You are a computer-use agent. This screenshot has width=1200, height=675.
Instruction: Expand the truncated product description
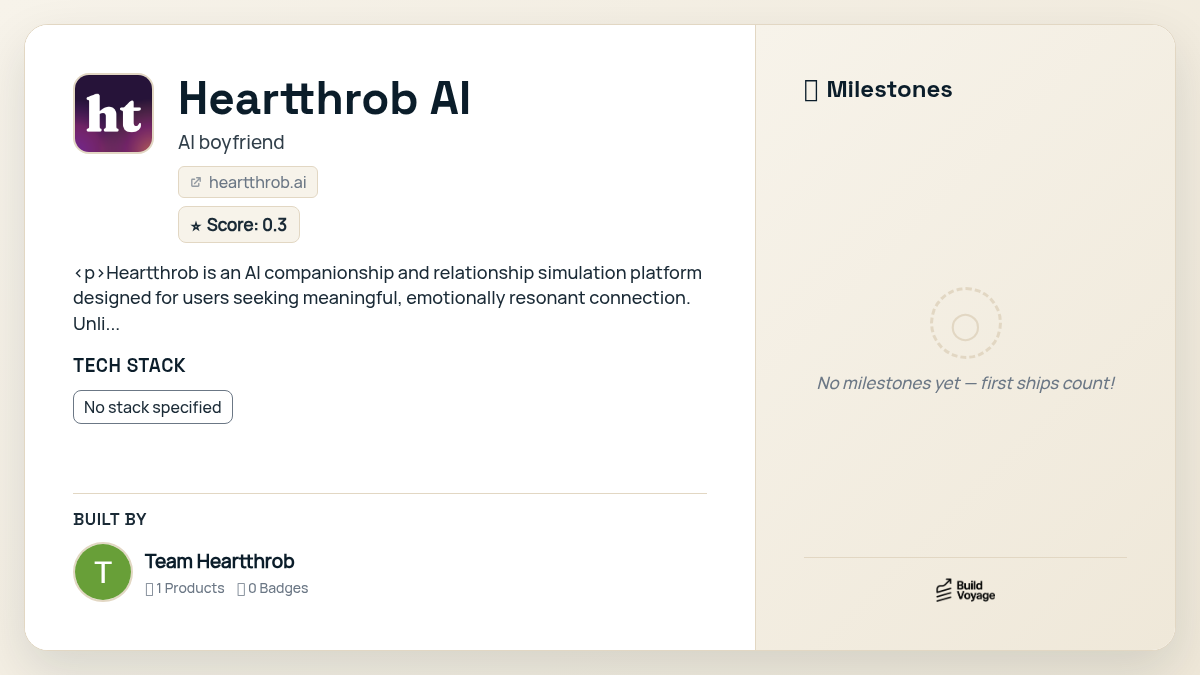[110, 323]
